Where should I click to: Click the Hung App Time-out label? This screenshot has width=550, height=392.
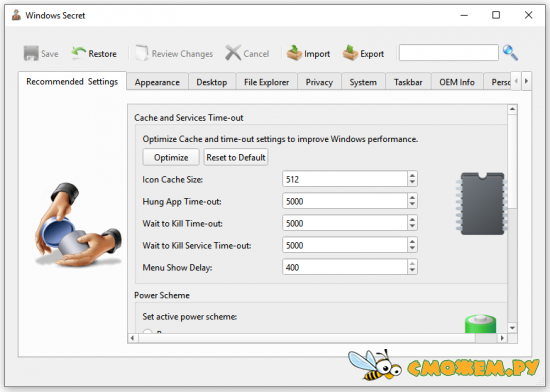click(x=182, y=202)
